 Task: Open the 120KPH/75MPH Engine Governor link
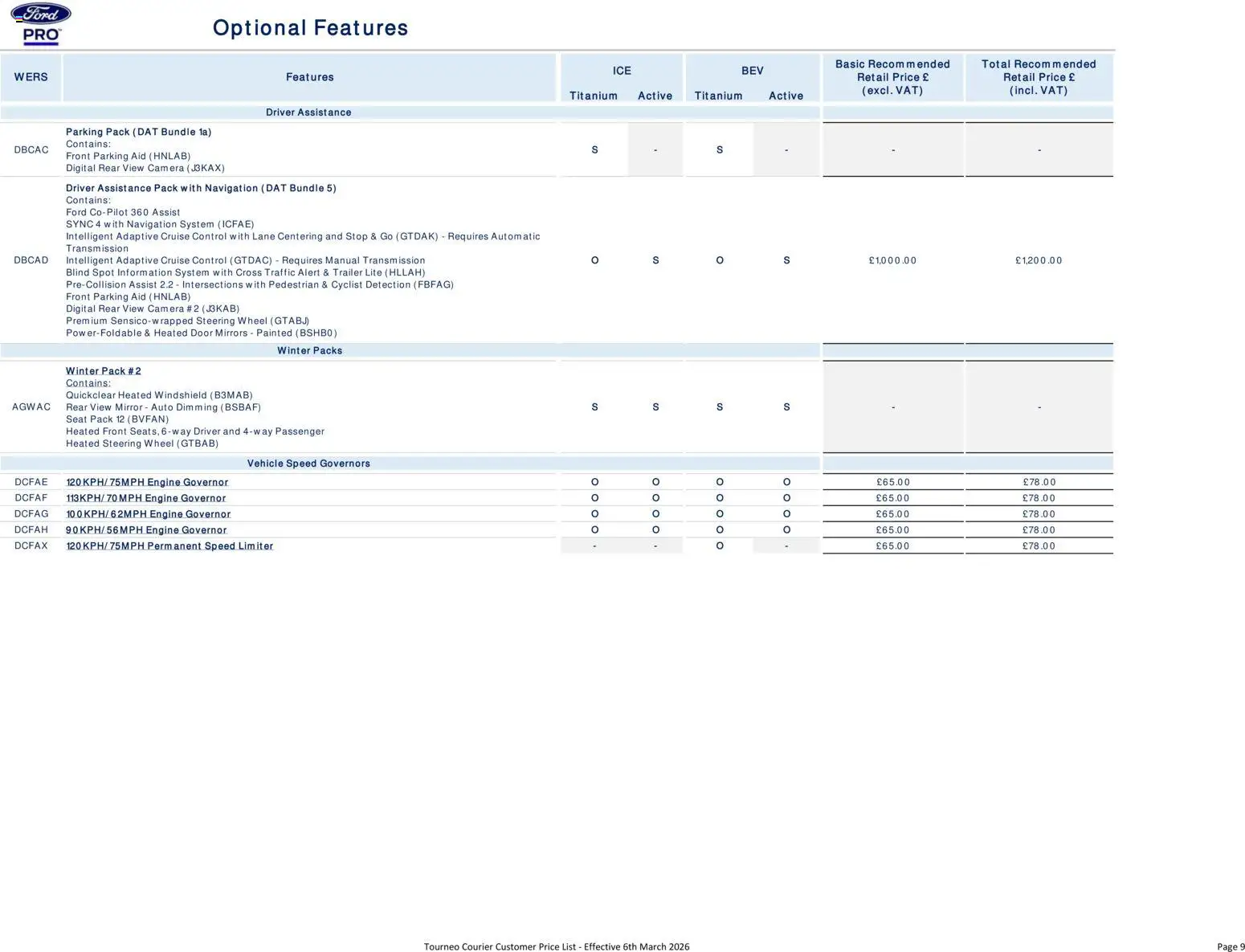(147, 482)
